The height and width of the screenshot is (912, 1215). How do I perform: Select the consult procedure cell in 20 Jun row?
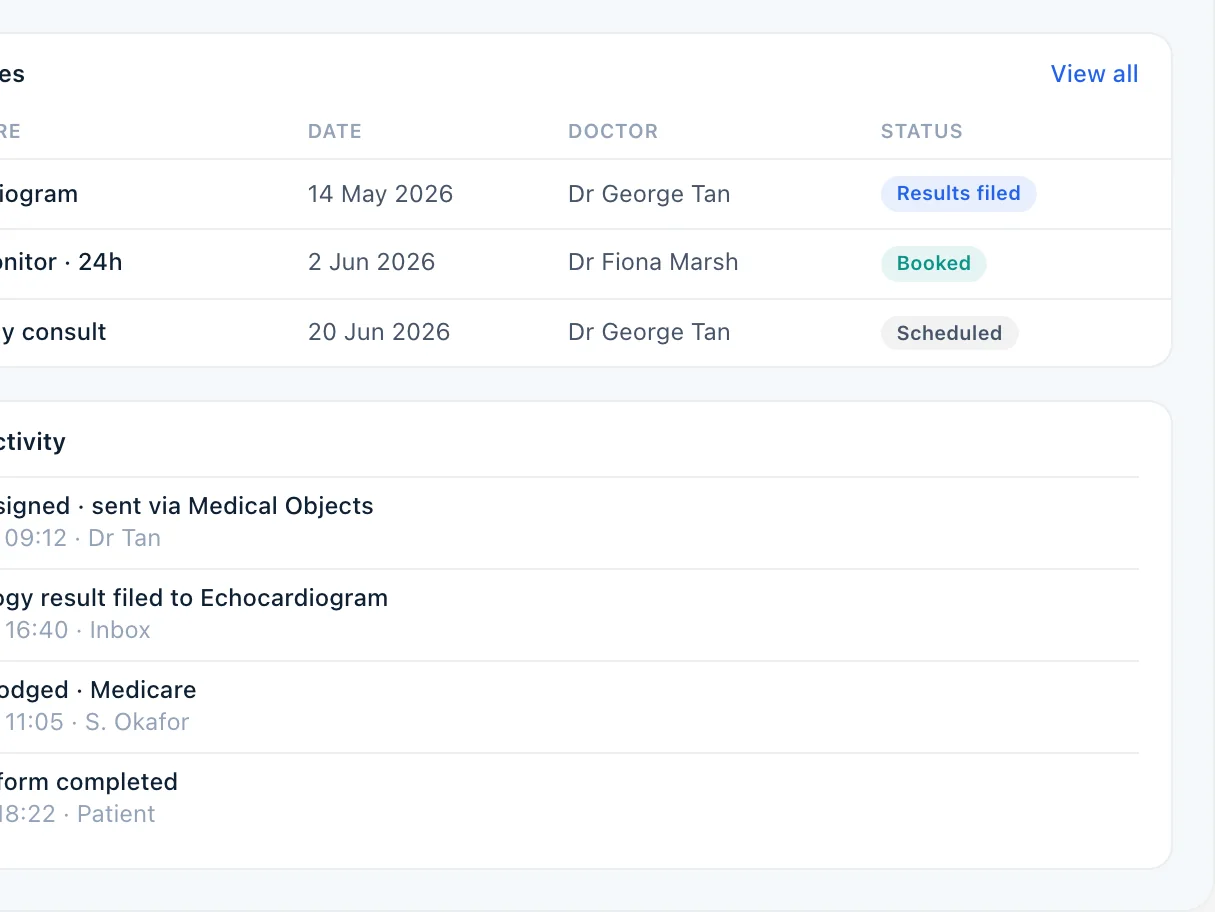[x=53, y=332]
